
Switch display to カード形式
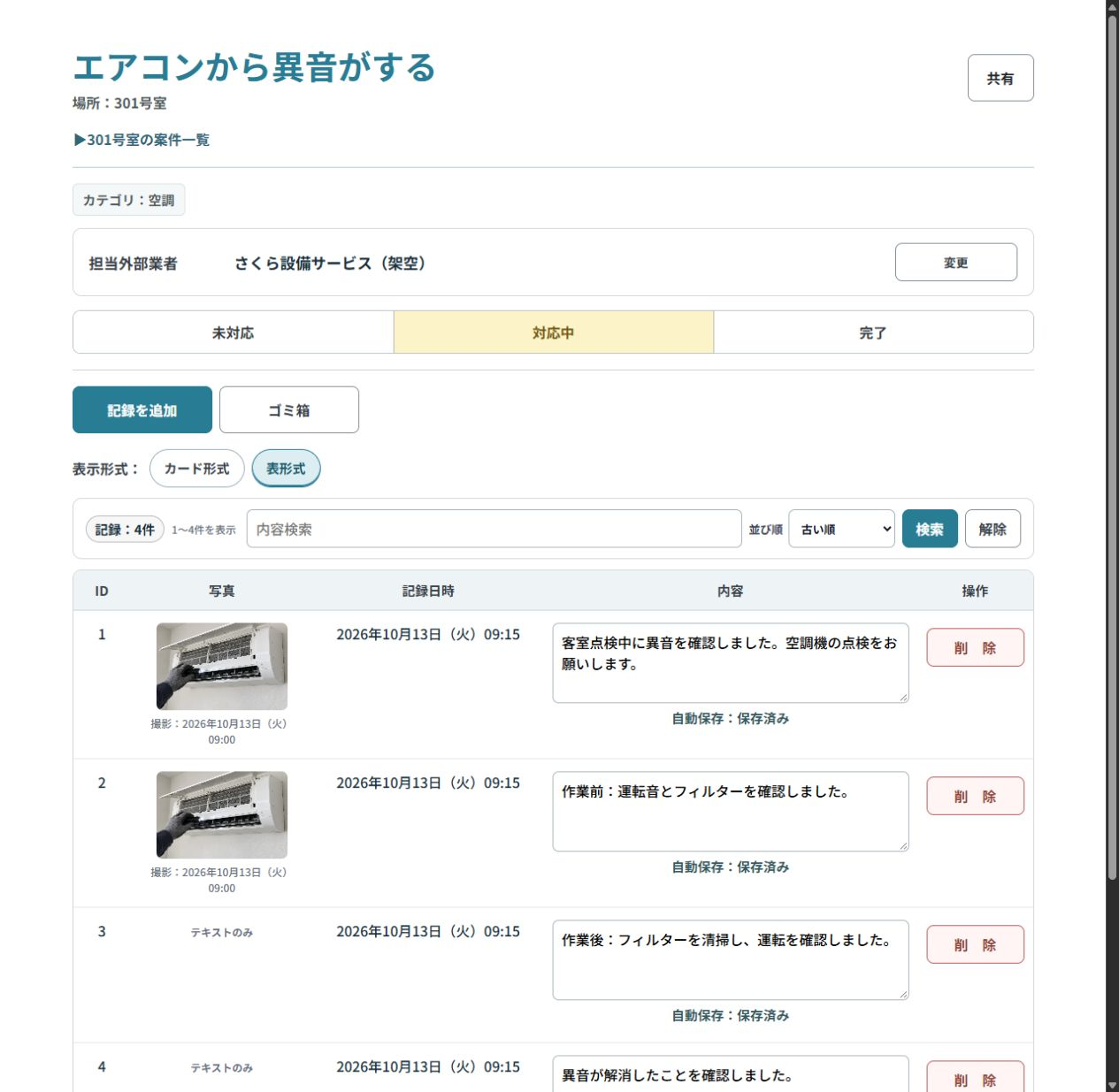196,469
